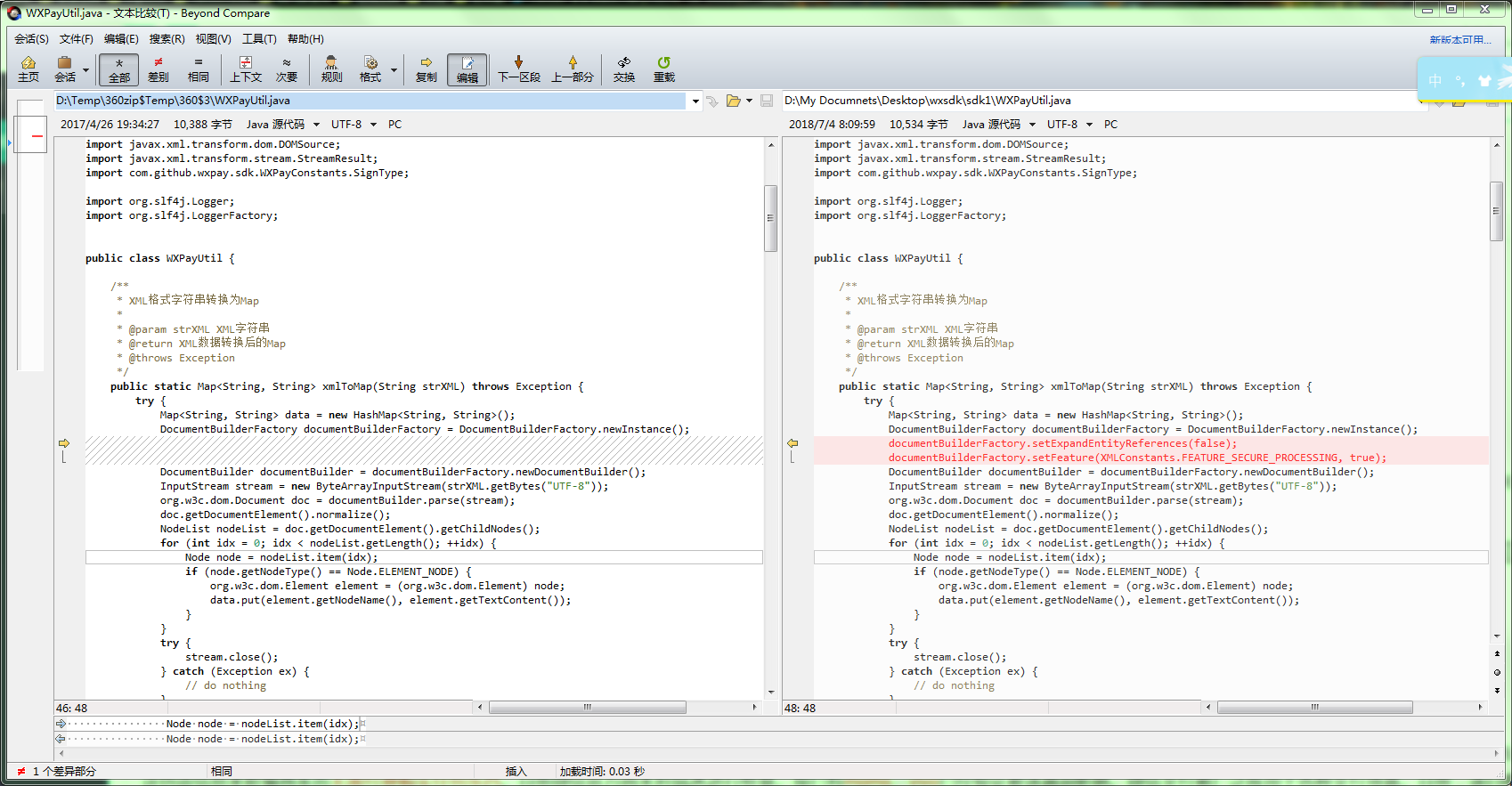Toggle 差别 show differences only
The width and height of the screenshot is (1512, 786).
point(159,69)
